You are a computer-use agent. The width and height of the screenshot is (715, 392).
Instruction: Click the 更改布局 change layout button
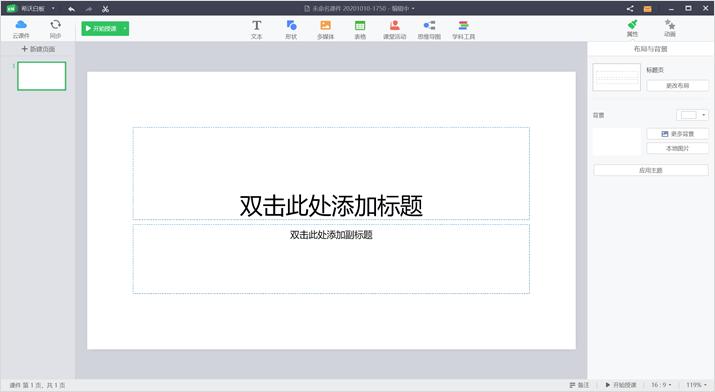677,85
